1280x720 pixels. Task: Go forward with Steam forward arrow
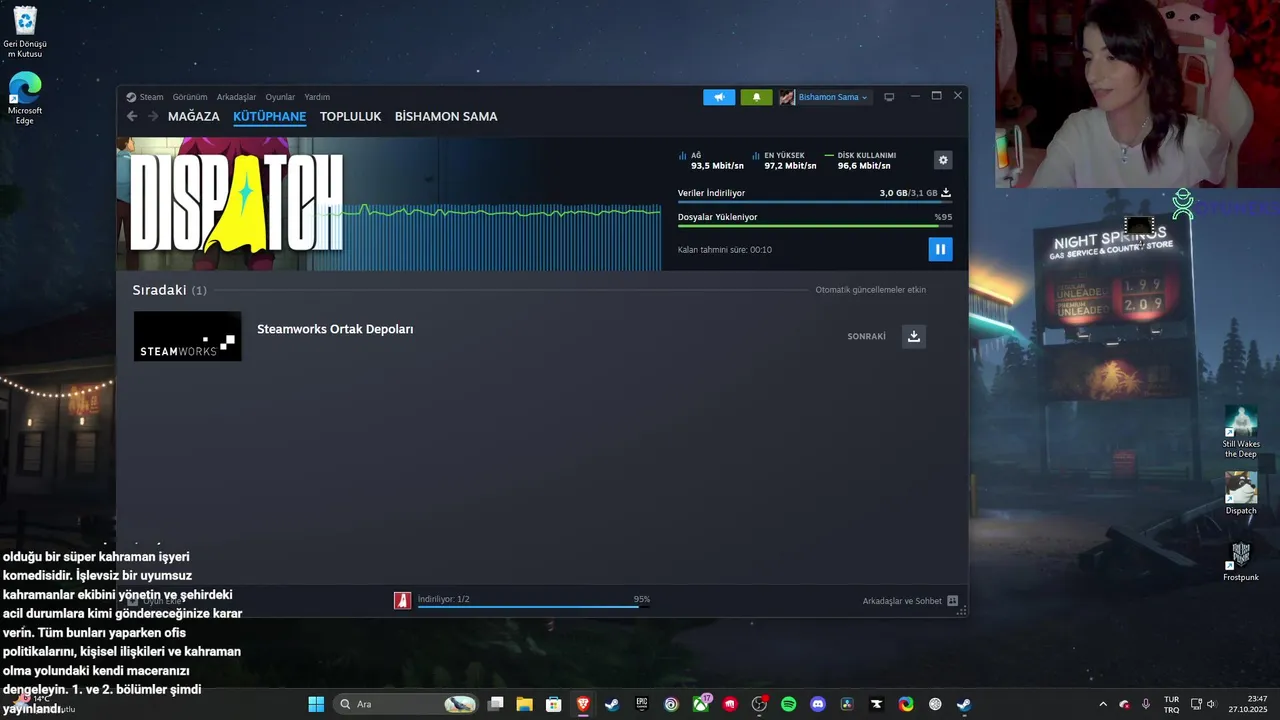point(153,116)
